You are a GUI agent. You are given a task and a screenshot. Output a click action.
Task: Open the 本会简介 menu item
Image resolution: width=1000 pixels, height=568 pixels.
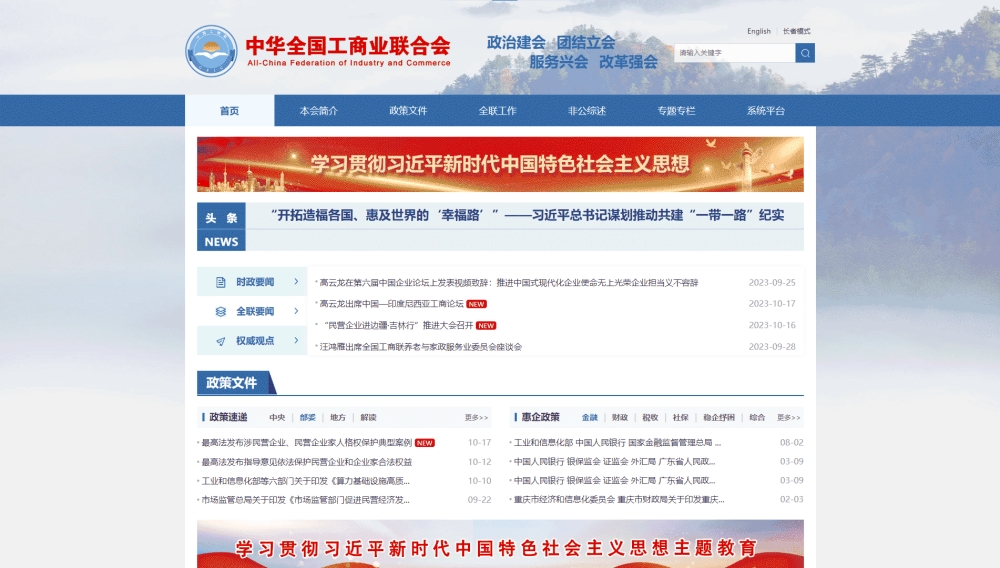[319, 110]
